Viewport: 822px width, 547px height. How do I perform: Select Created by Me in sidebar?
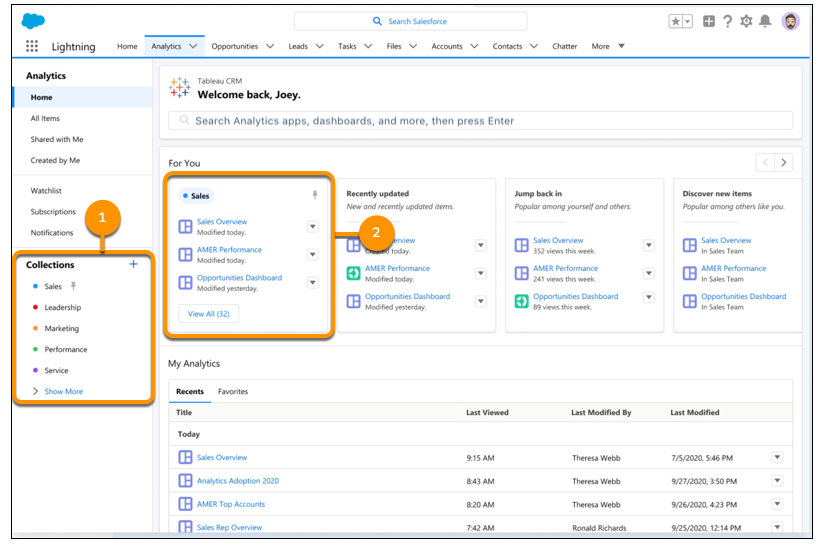[55, 160]
